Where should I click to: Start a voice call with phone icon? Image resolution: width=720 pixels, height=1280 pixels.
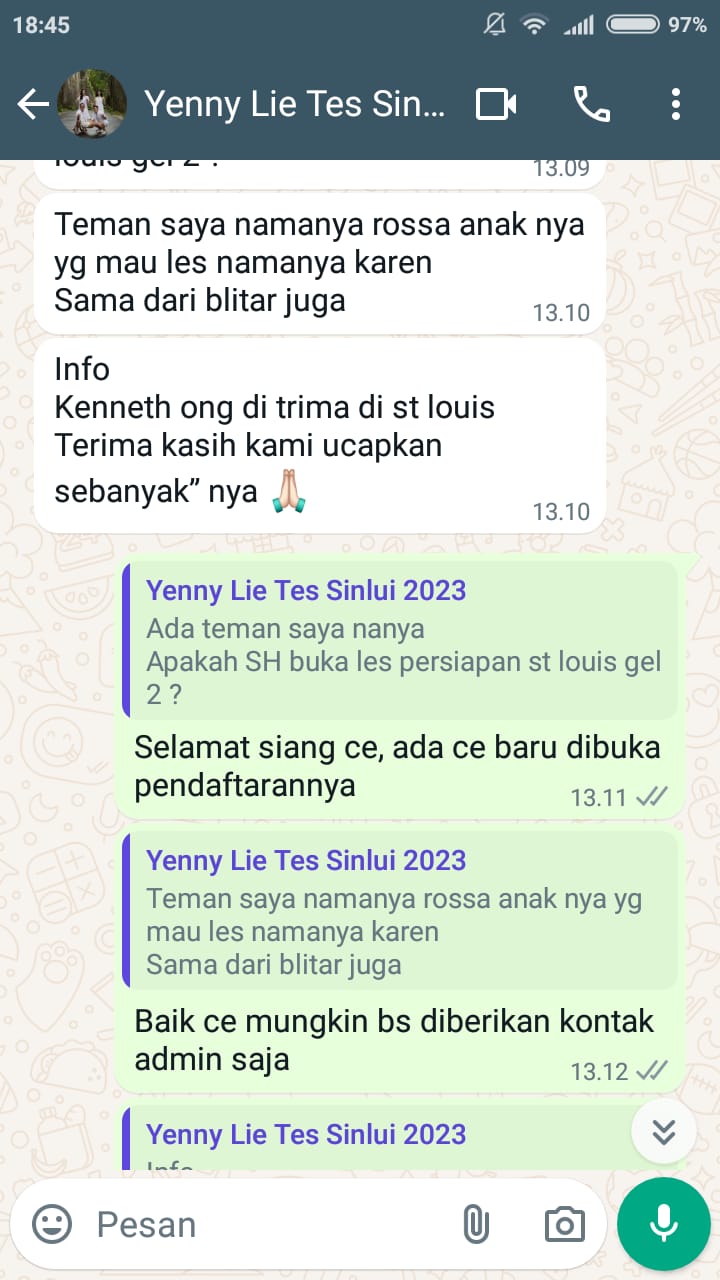pos(591,104)
